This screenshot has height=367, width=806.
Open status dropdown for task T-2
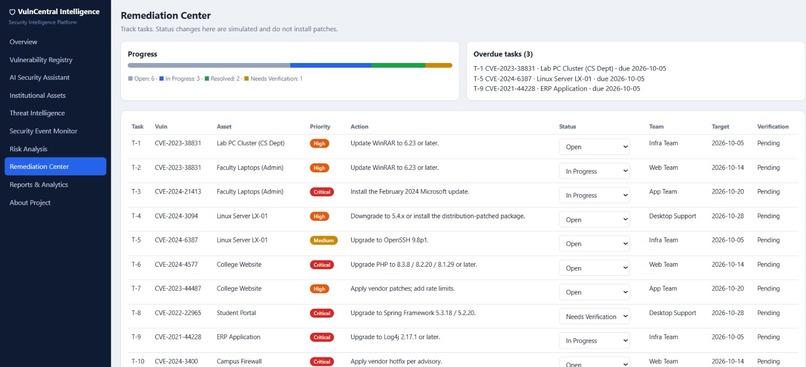595,171
